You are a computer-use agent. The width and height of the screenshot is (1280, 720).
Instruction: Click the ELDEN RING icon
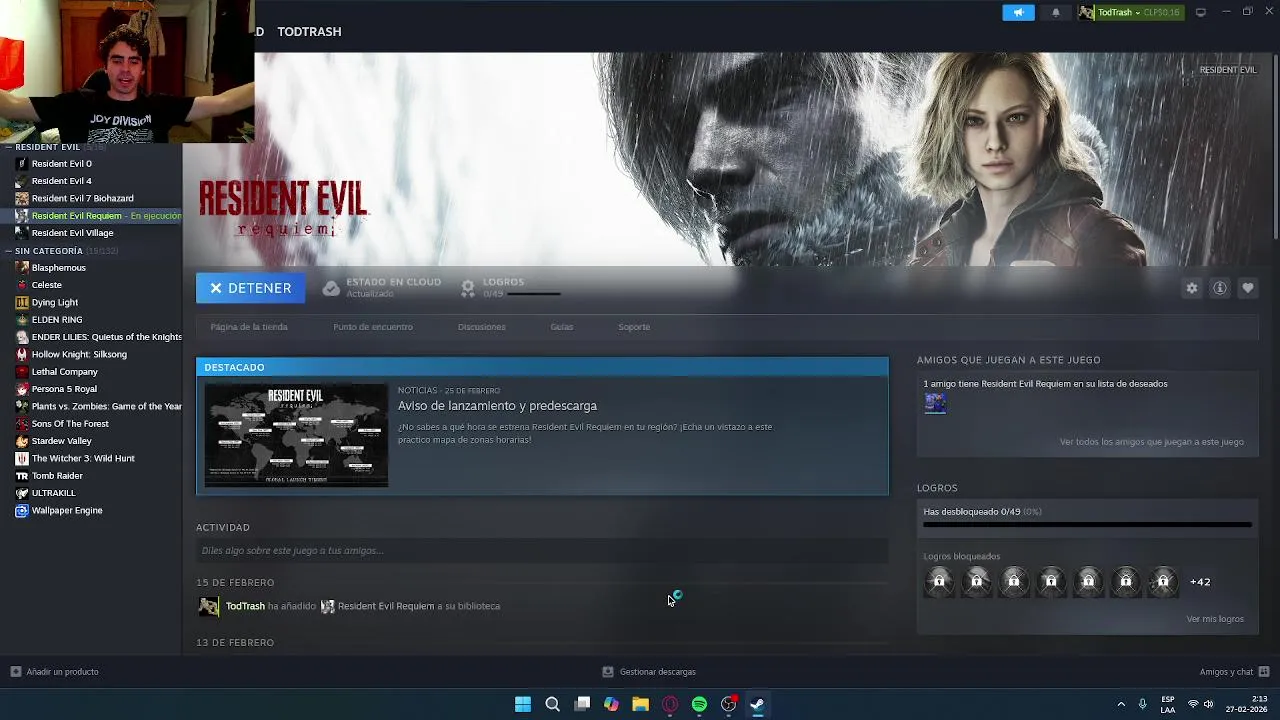[22, 320]
